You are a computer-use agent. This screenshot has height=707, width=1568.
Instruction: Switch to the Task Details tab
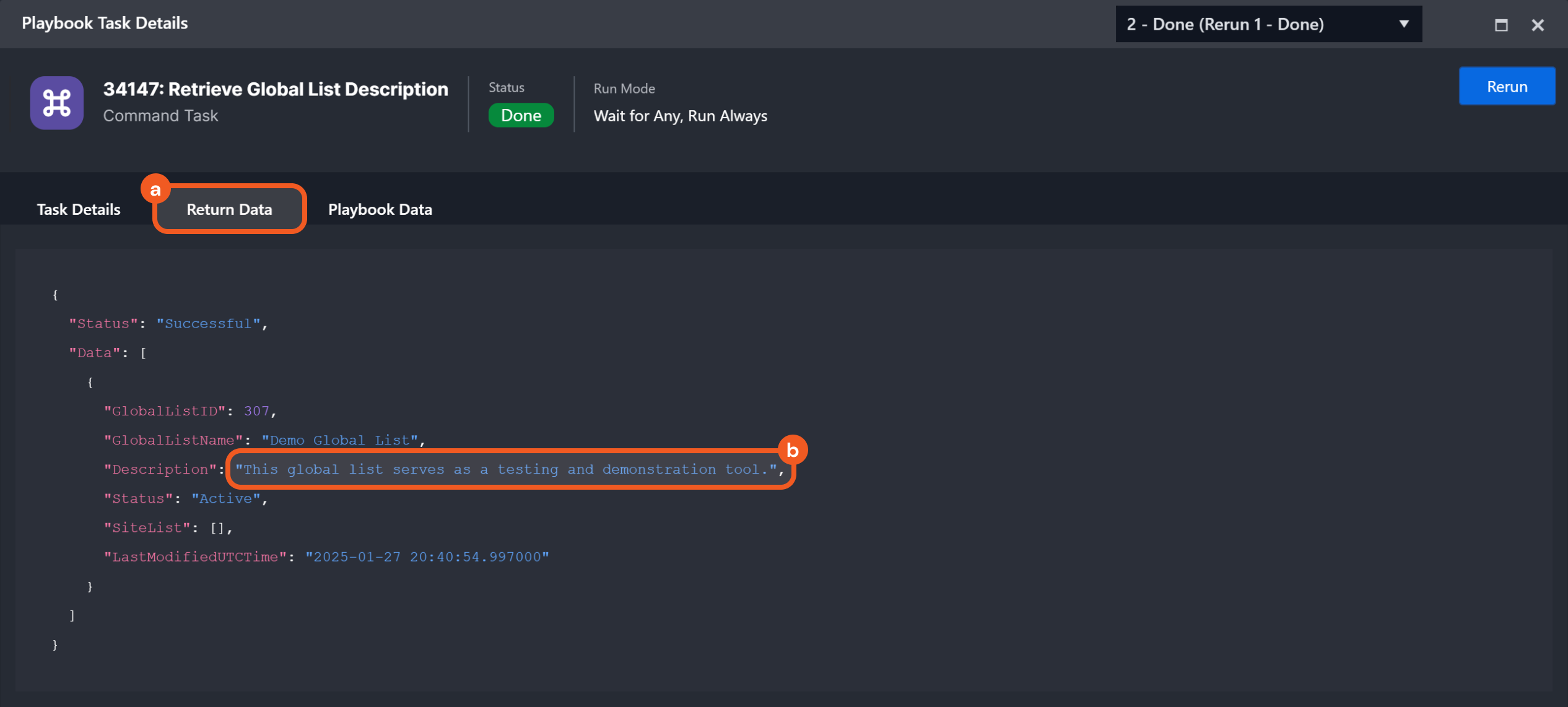click(x=79, y=209)
